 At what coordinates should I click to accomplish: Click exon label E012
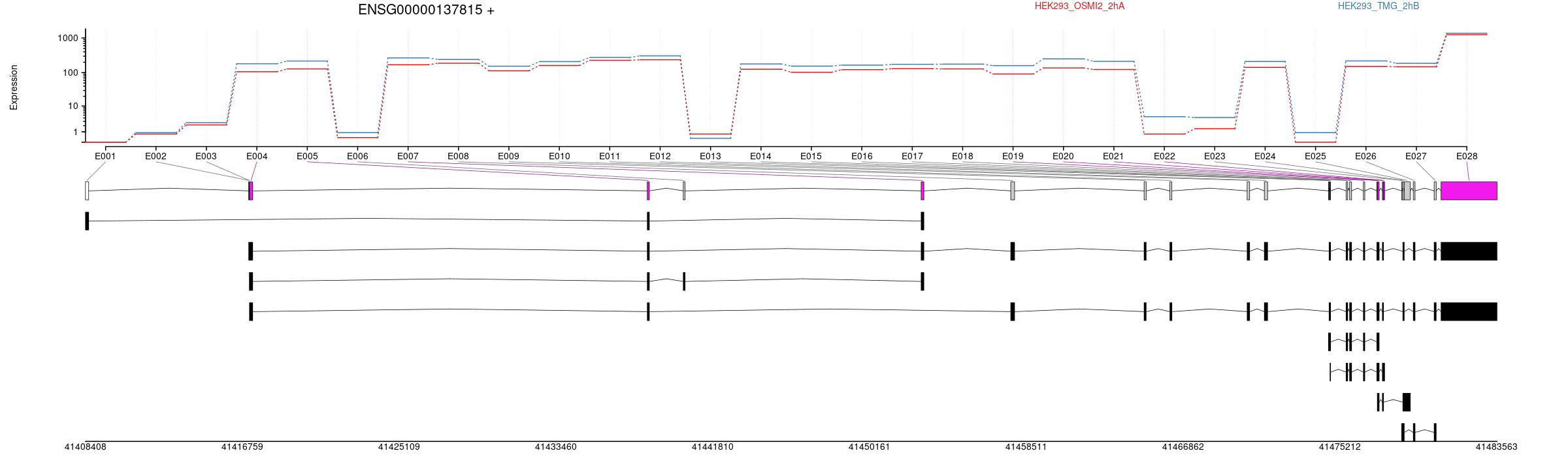(660, 156)
